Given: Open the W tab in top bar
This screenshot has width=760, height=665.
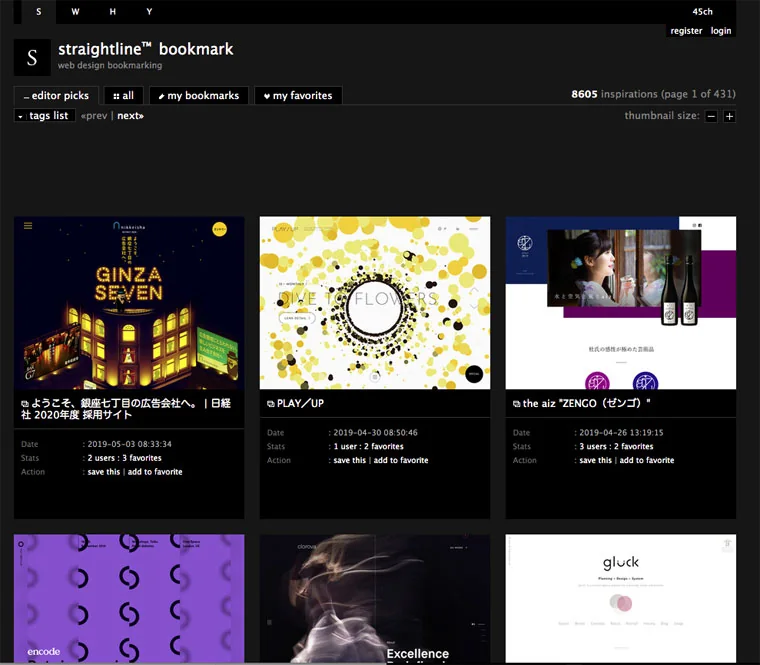Looking at the screenshot, I should (75, 12).
